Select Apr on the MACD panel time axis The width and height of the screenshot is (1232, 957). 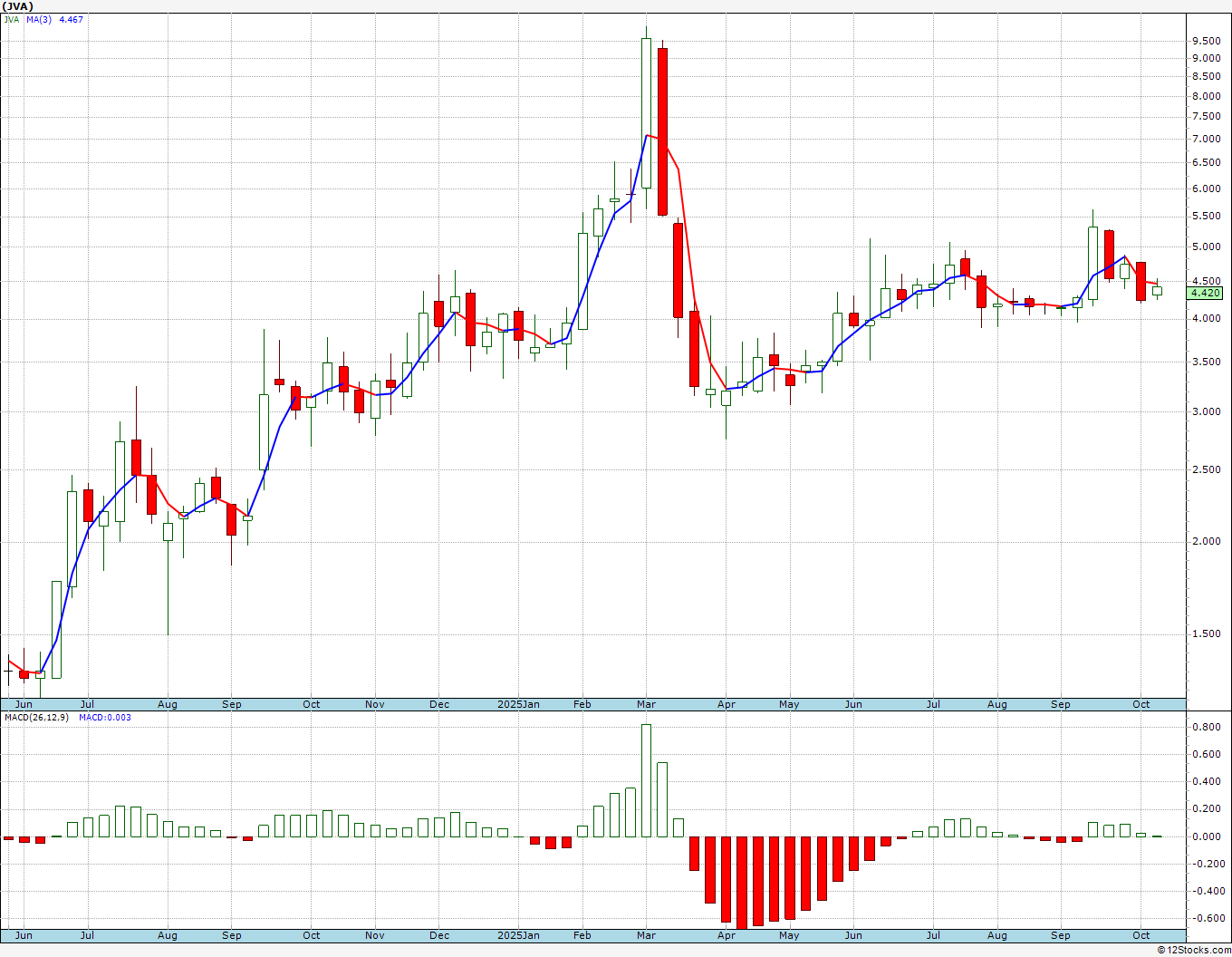click(x=727, y=935)
